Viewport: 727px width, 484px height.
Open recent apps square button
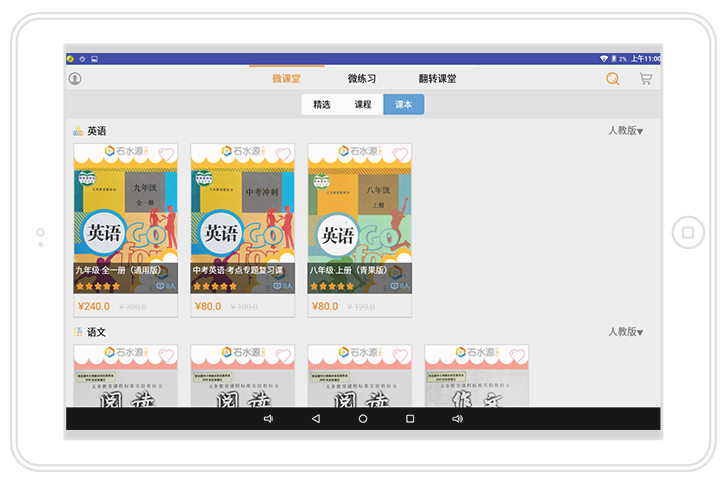pos(410,419)
